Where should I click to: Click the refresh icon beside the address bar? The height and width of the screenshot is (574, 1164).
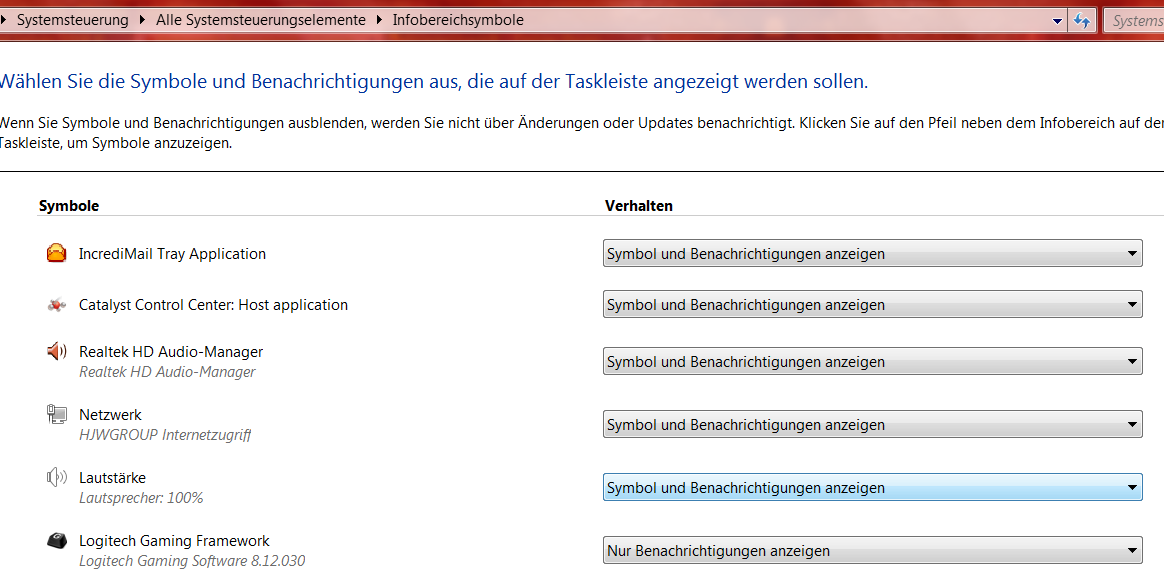coord(1082,21)
